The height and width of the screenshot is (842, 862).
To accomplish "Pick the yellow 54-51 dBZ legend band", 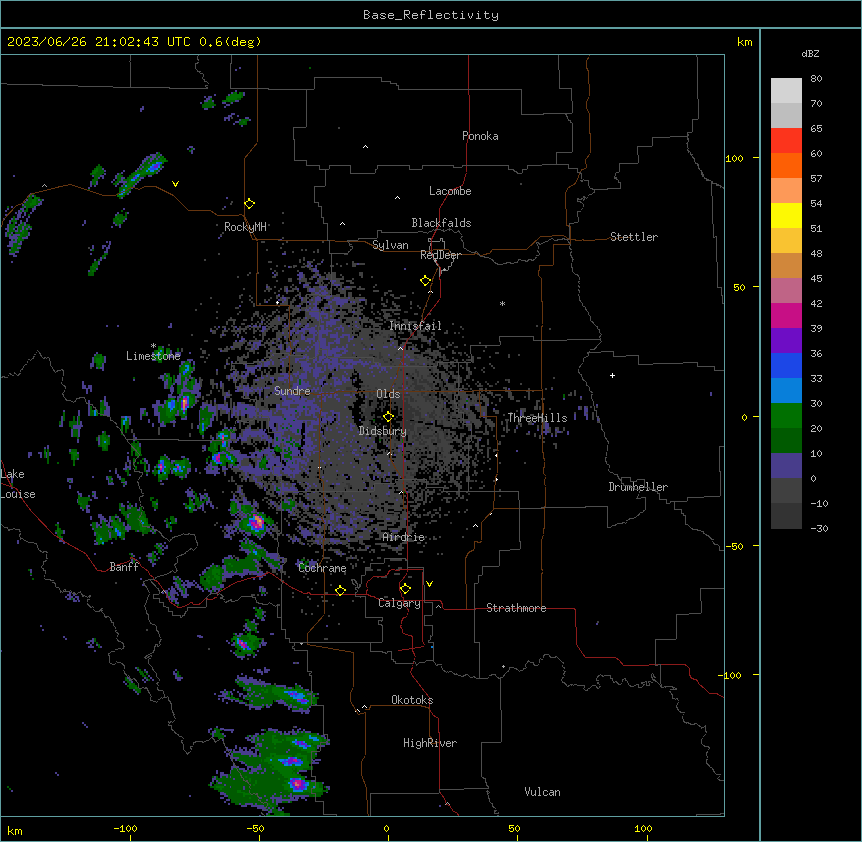I will tap(786, 215).
